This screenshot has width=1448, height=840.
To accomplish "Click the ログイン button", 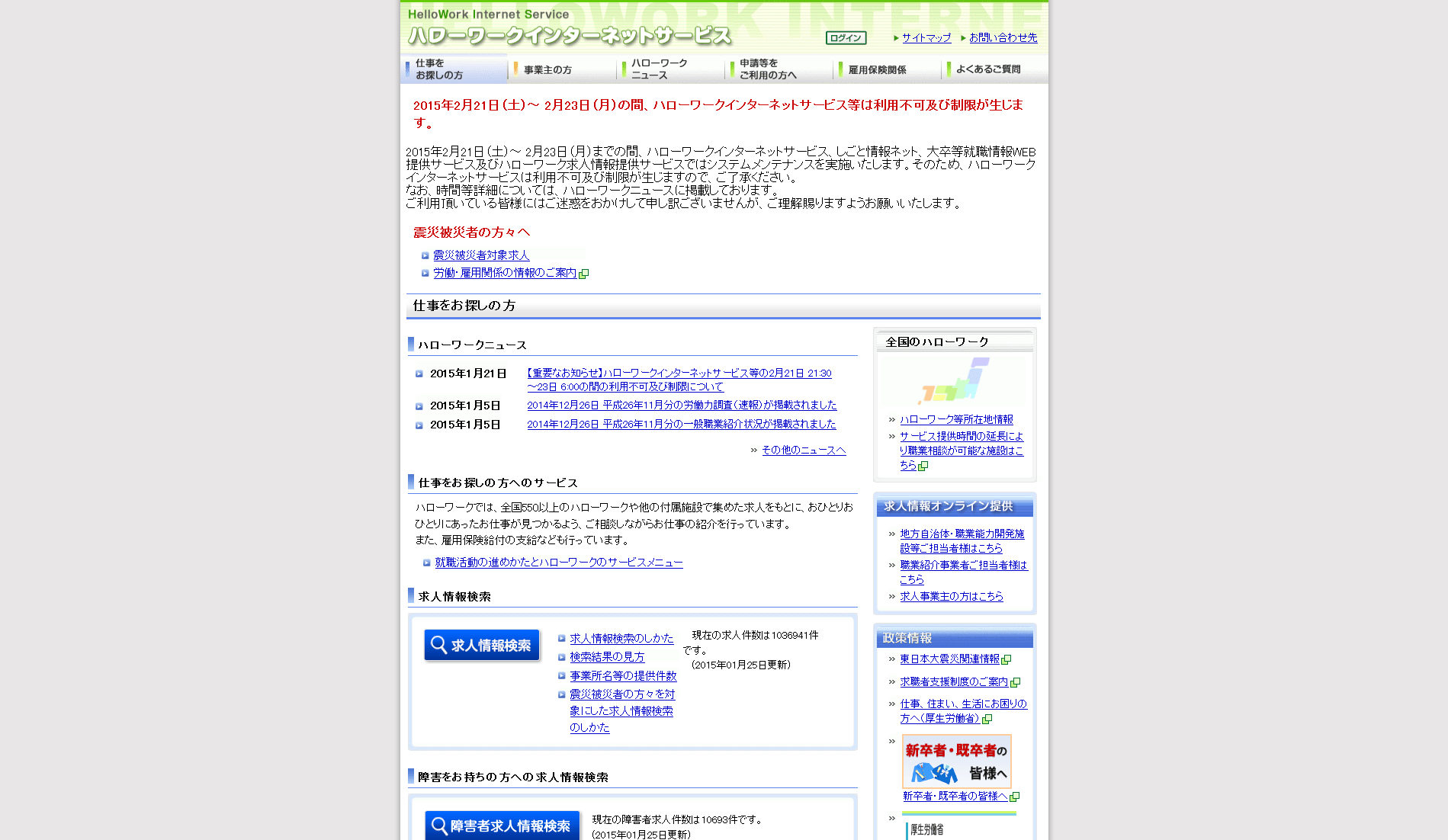I will point(846,38).
